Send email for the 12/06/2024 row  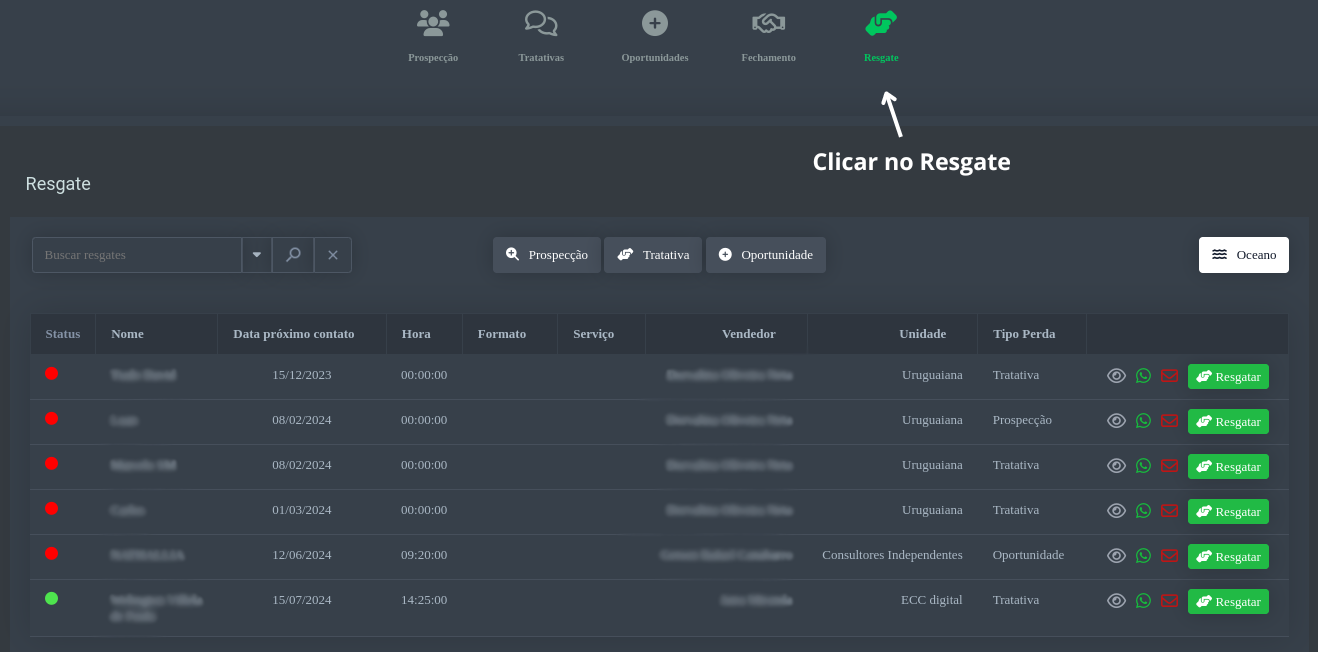click(x=1169, y=556)
